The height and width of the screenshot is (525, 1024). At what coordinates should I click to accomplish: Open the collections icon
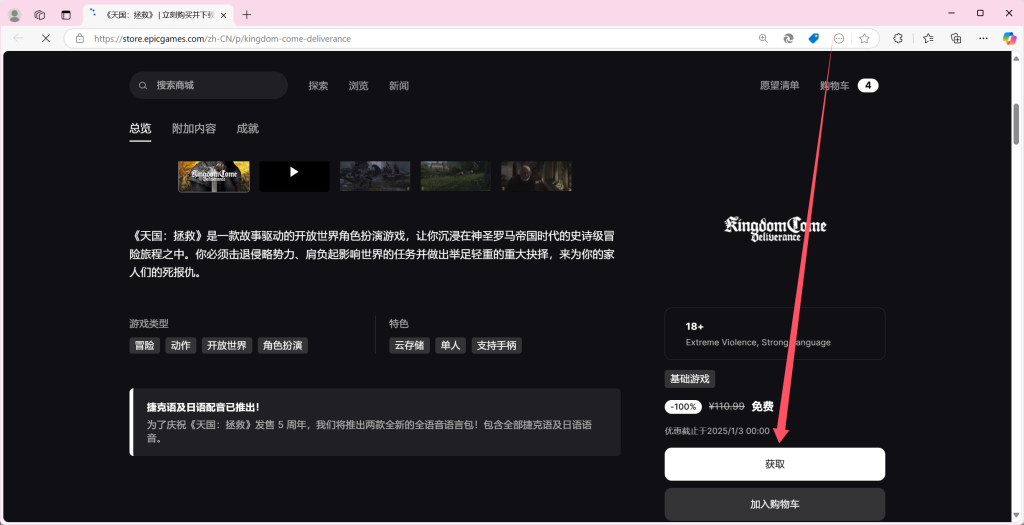(x=956, y=39)
